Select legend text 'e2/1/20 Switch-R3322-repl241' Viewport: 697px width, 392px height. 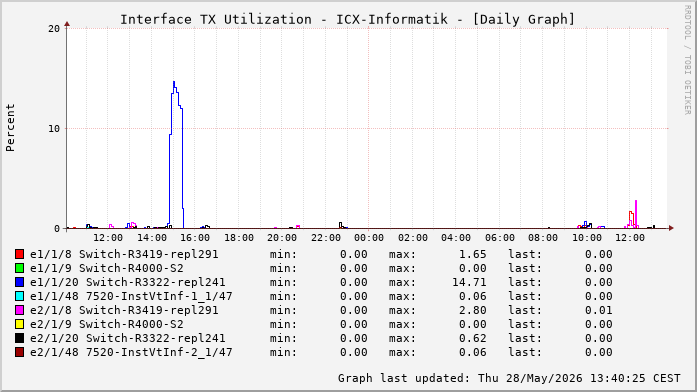[128, 338]
